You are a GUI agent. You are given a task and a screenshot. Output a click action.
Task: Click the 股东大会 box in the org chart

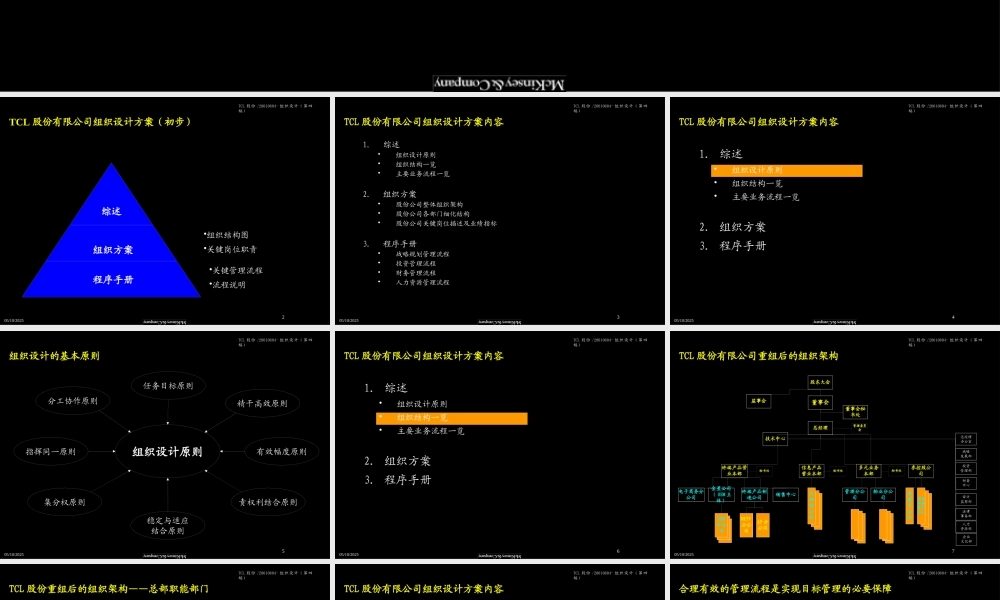pyautogui.click(x=820, y=383)
